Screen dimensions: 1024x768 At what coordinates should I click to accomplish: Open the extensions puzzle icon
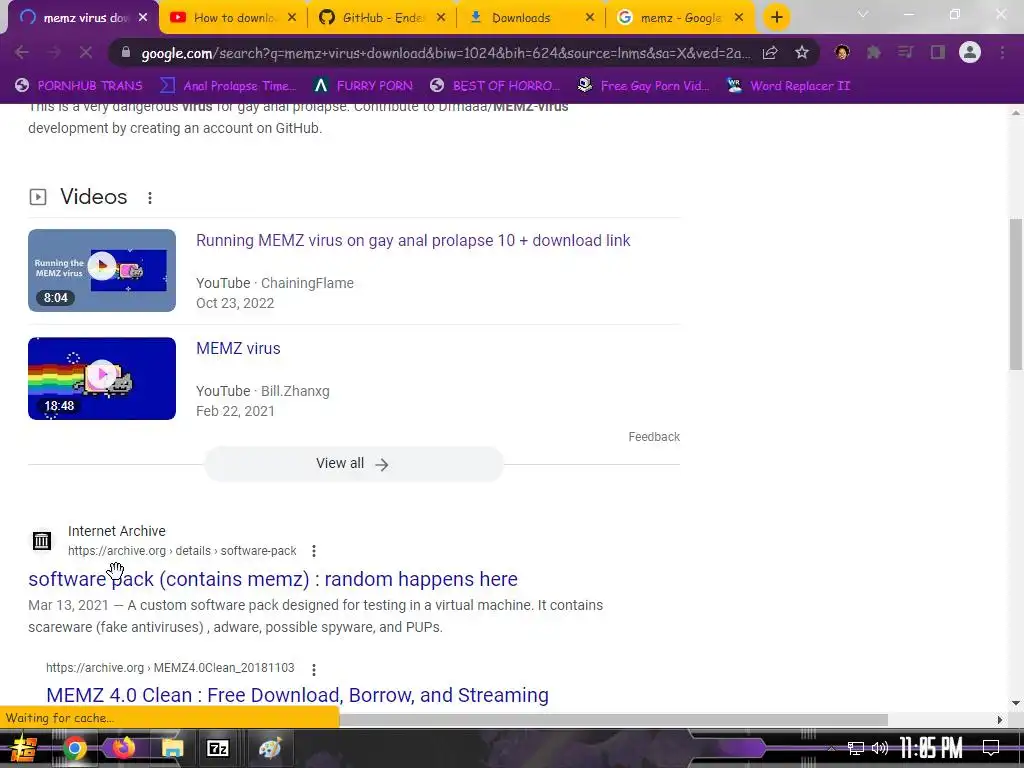pos(874,52)
